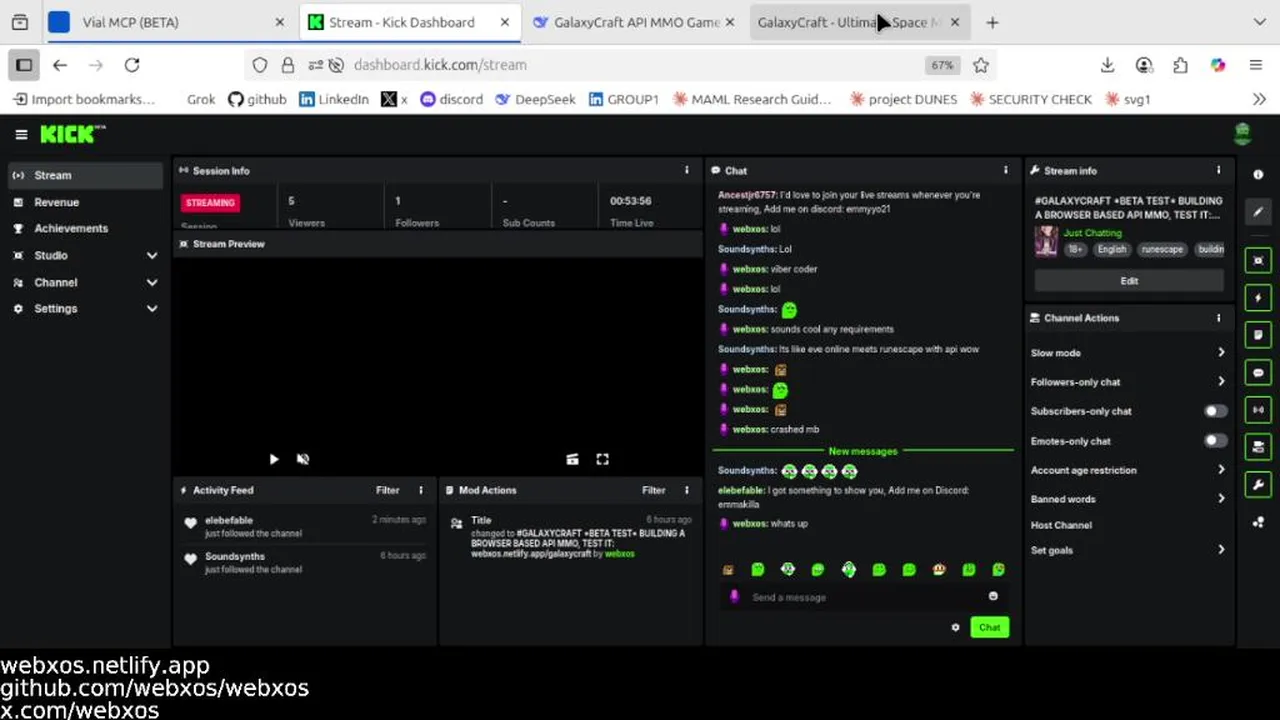Toggle the broadcast signal widget in right sidebar

1258,409
